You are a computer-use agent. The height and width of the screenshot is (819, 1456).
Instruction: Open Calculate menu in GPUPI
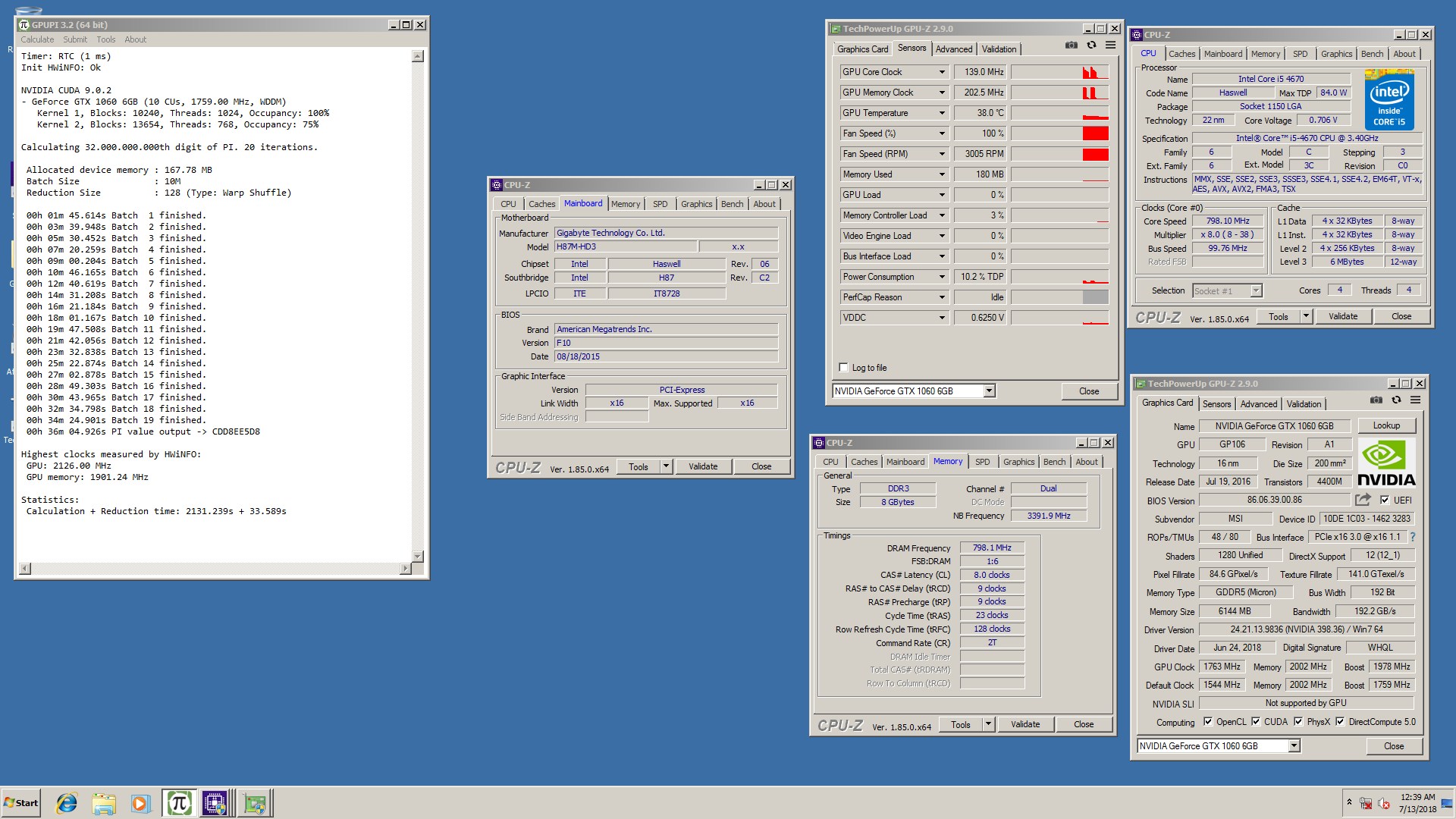coord(37,39)
